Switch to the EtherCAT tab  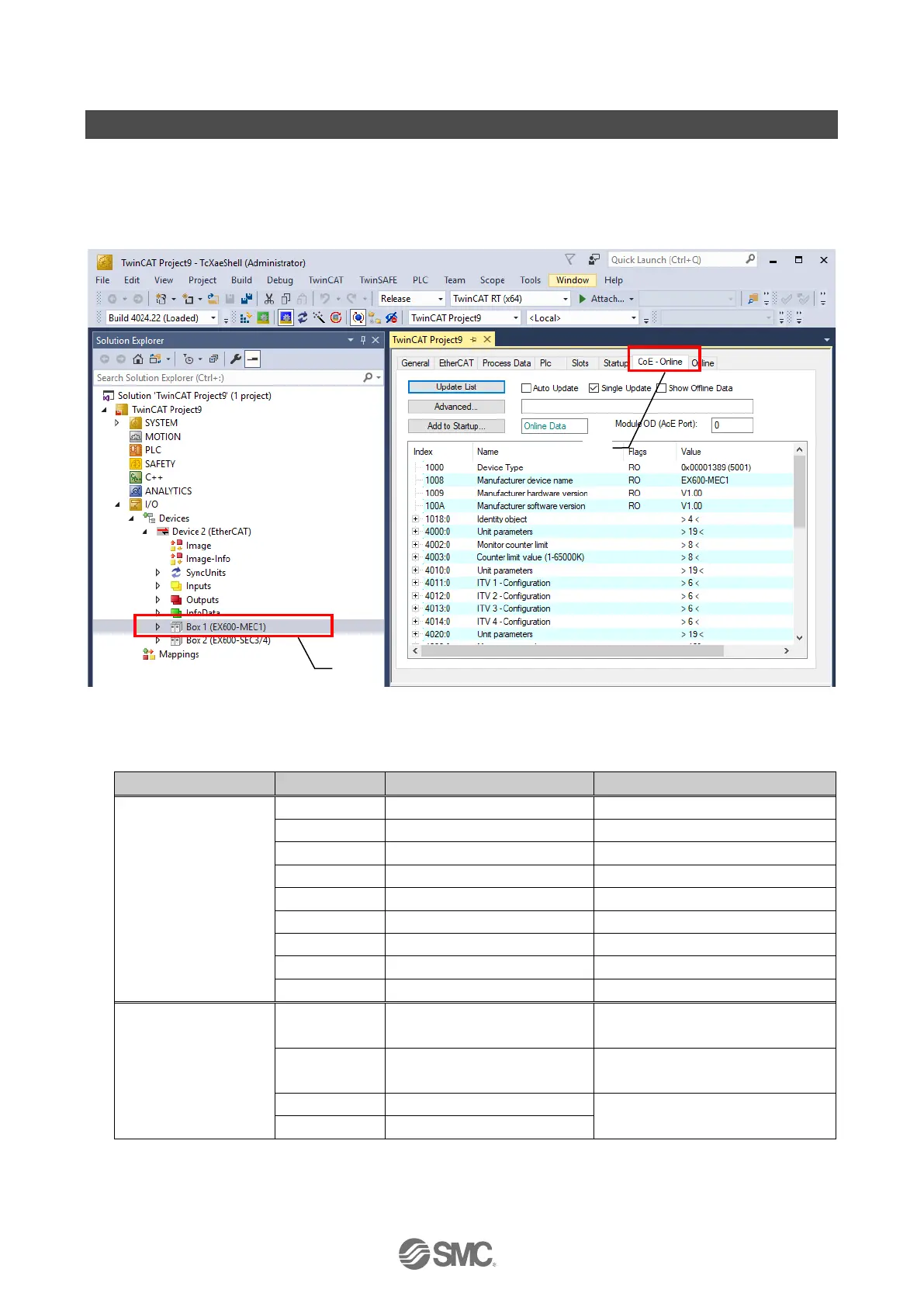pos(456,363)
